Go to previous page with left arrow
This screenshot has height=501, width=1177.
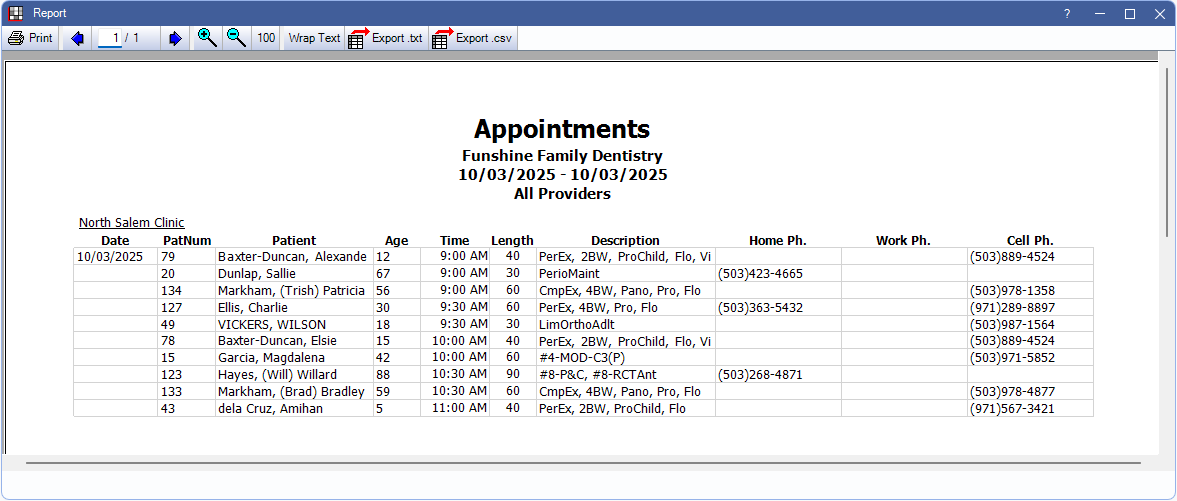78,38
